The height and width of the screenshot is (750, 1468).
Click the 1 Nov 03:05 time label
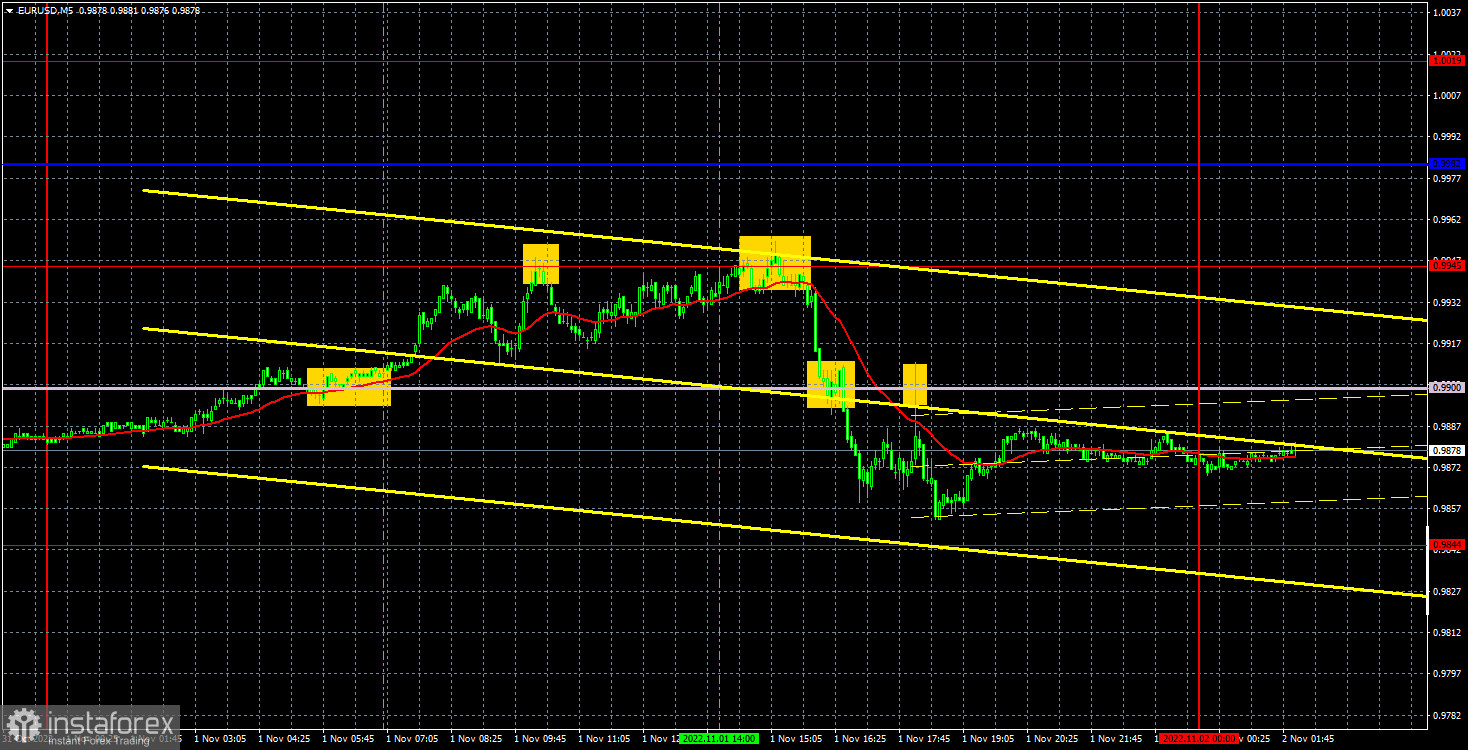point(220,739)
